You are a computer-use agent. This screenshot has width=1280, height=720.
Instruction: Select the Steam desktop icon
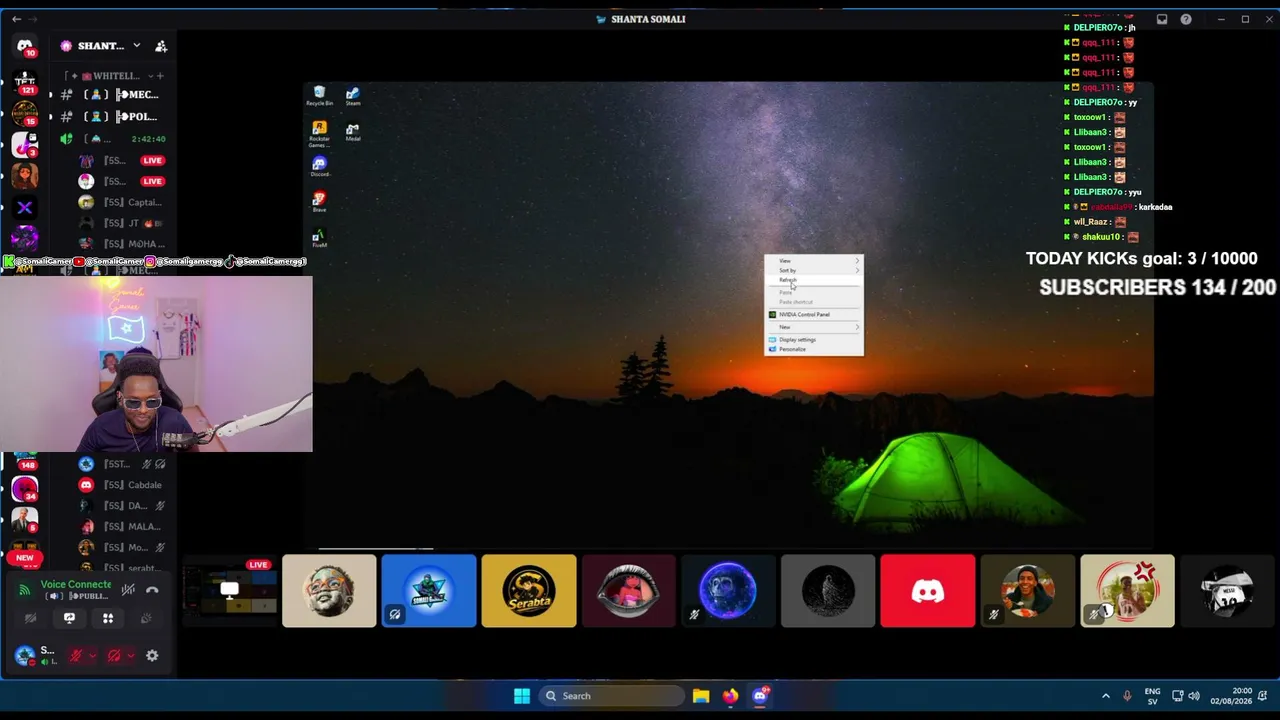[353, 96]
